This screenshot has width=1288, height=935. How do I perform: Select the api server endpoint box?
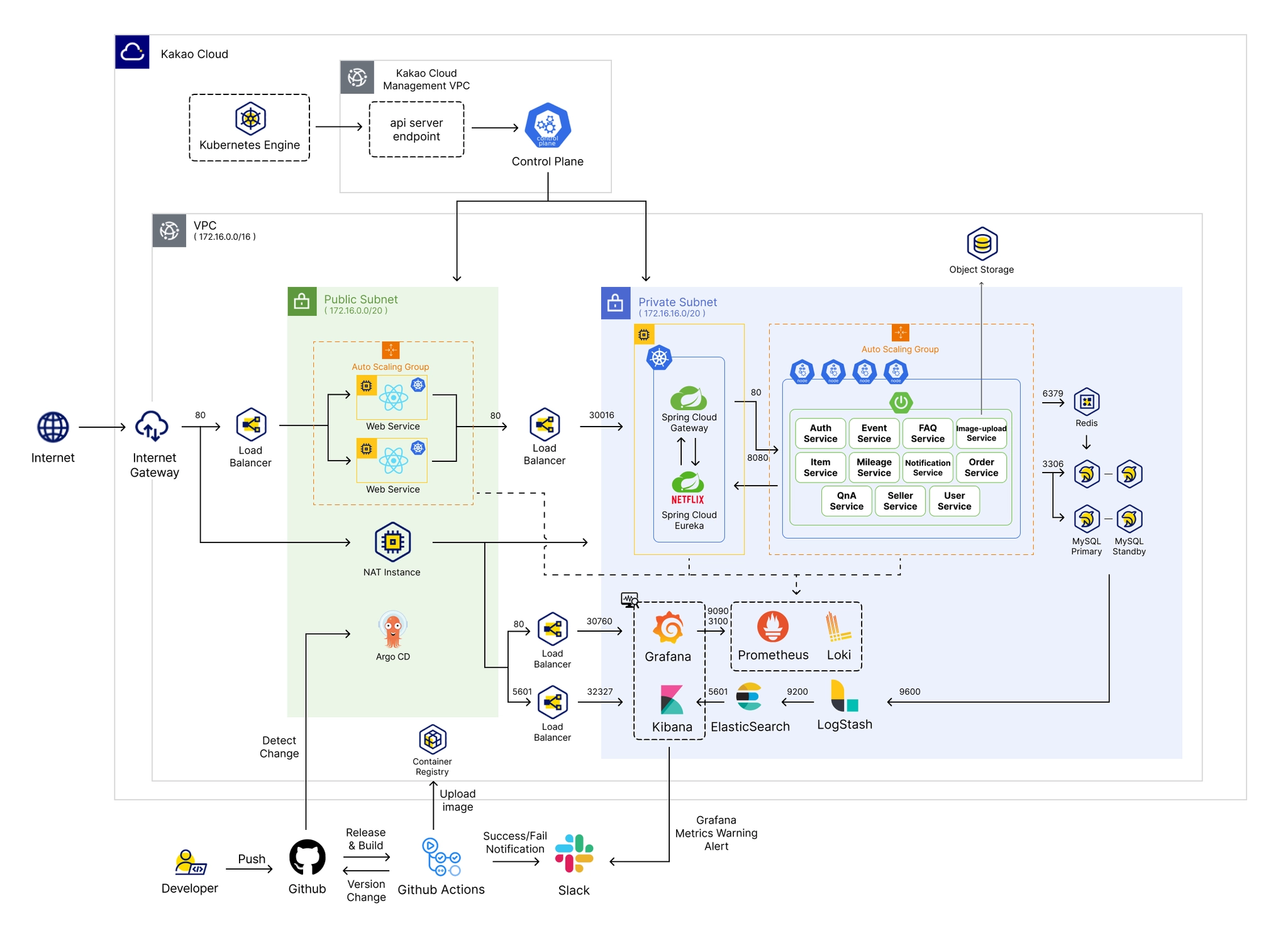click(416, 130)
